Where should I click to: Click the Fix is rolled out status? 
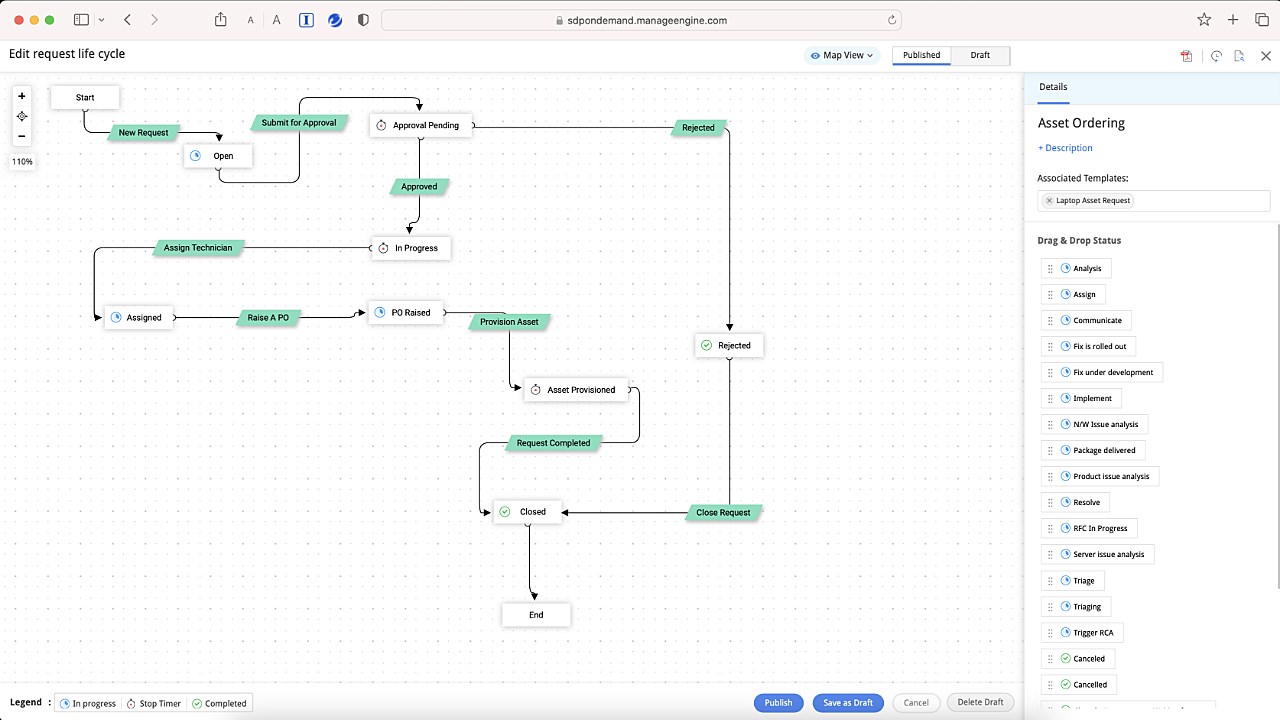point(1089,346)
